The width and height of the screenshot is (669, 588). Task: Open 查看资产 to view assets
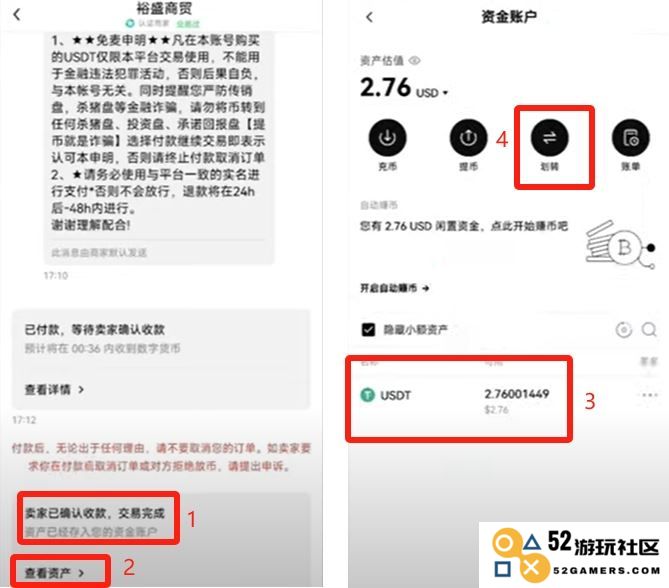click(54, 573)
